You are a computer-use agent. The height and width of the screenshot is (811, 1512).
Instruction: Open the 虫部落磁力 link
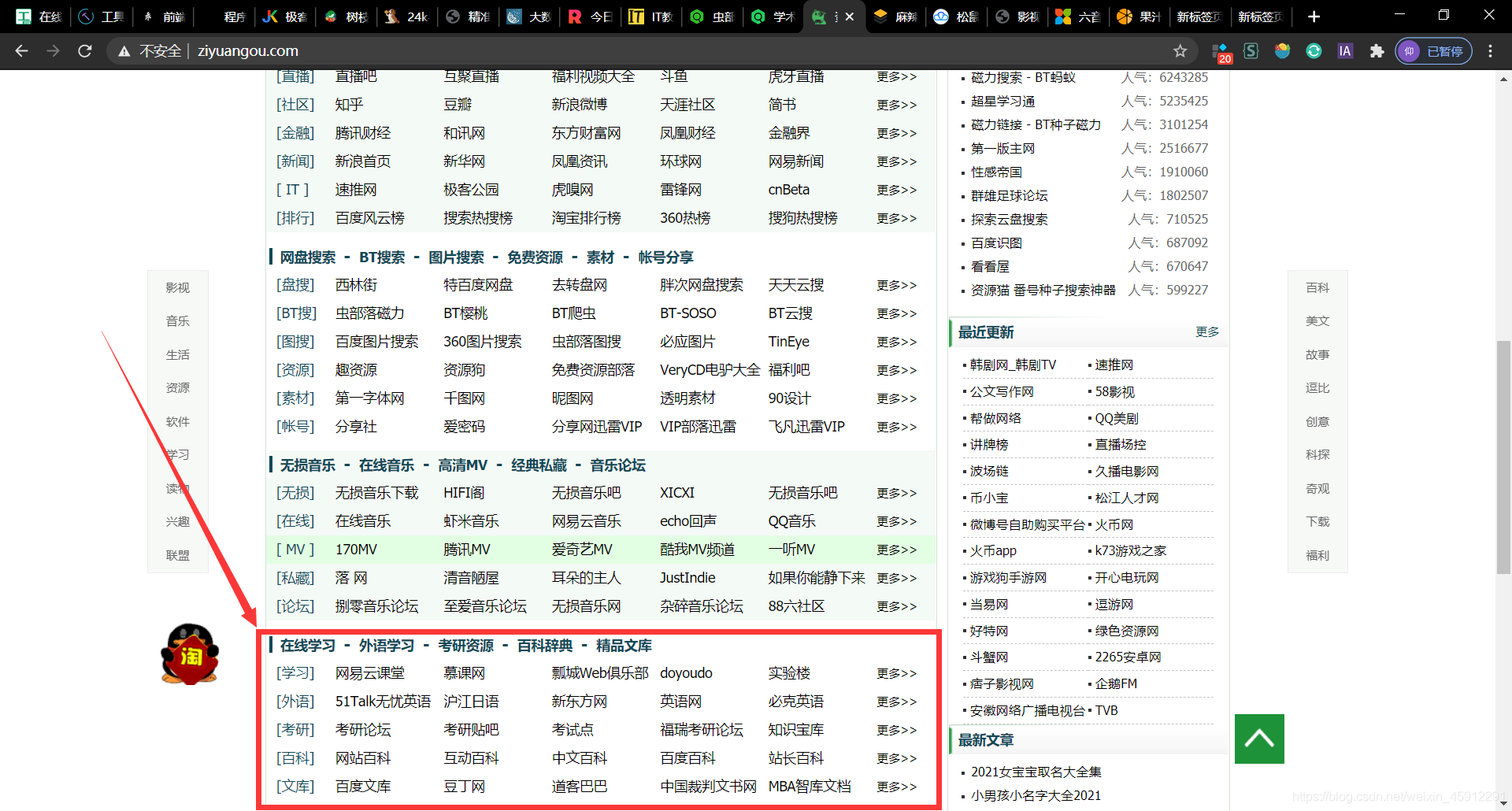pyautogui.click(x=370, y=313)
